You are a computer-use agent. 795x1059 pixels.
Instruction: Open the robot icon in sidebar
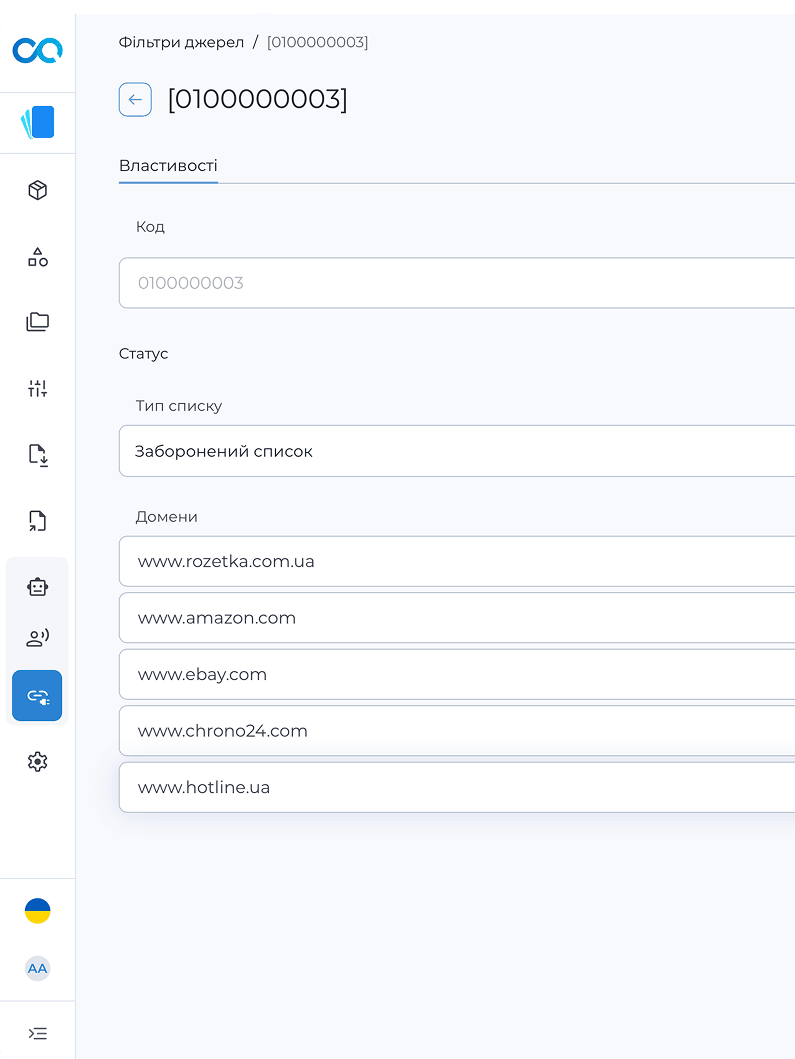click(37, 587)
